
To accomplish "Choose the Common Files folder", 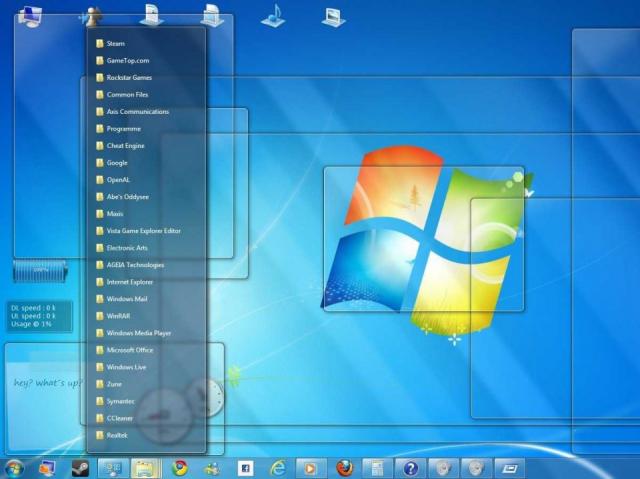I will (x=122, y=95).
